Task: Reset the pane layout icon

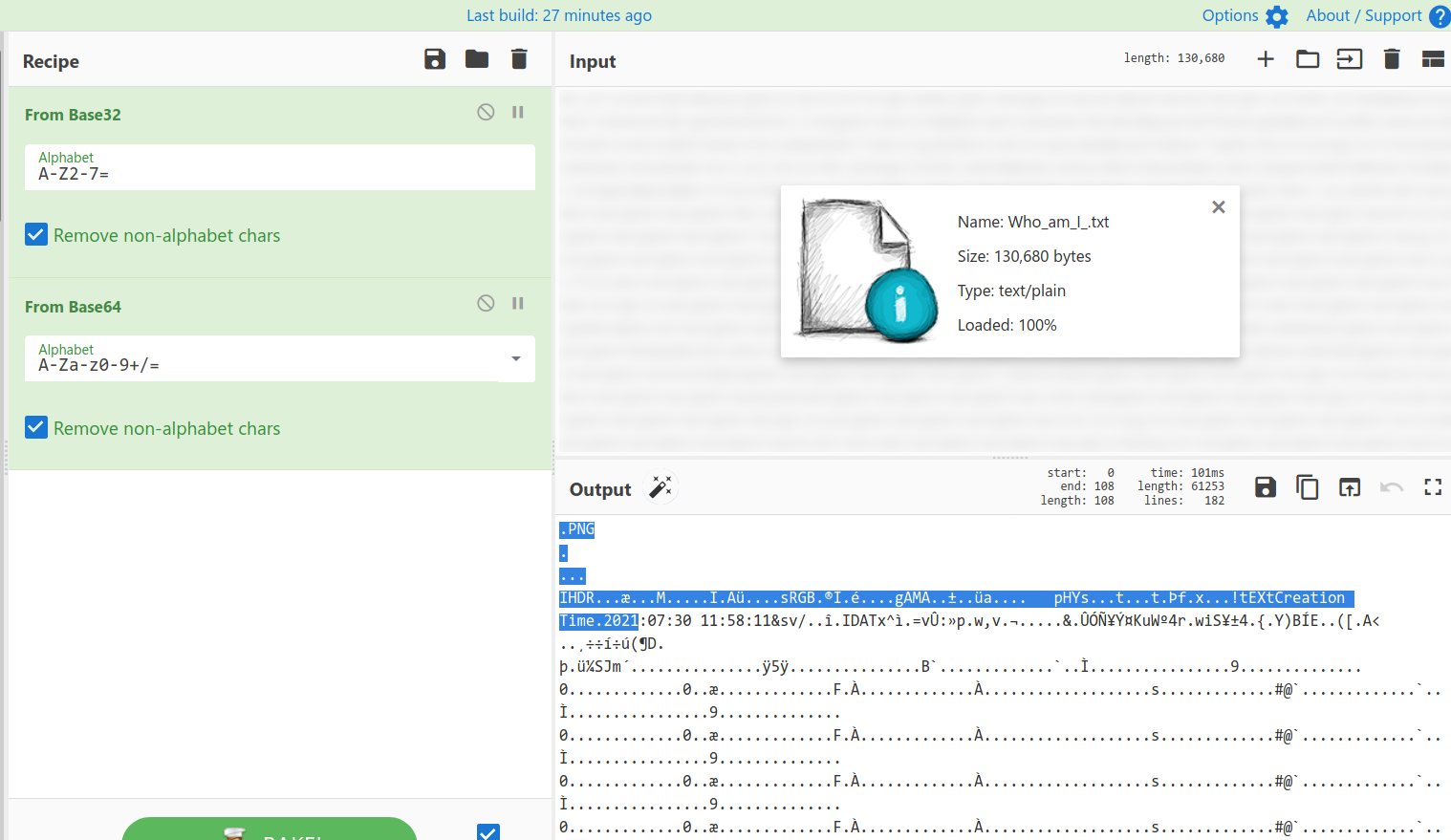Action: pyautogui.click(x=1433, y=59)
